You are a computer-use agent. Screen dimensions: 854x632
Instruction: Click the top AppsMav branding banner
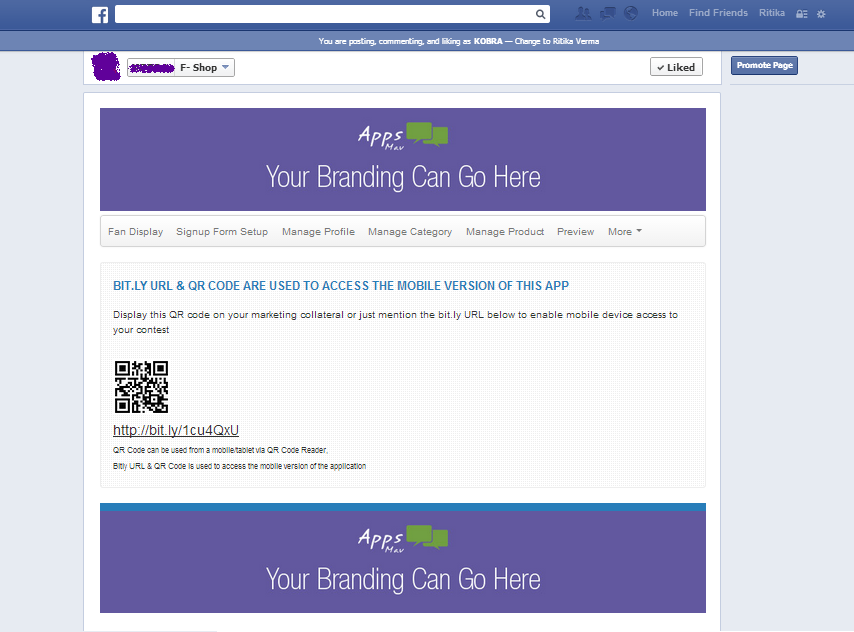pos(402,159)
